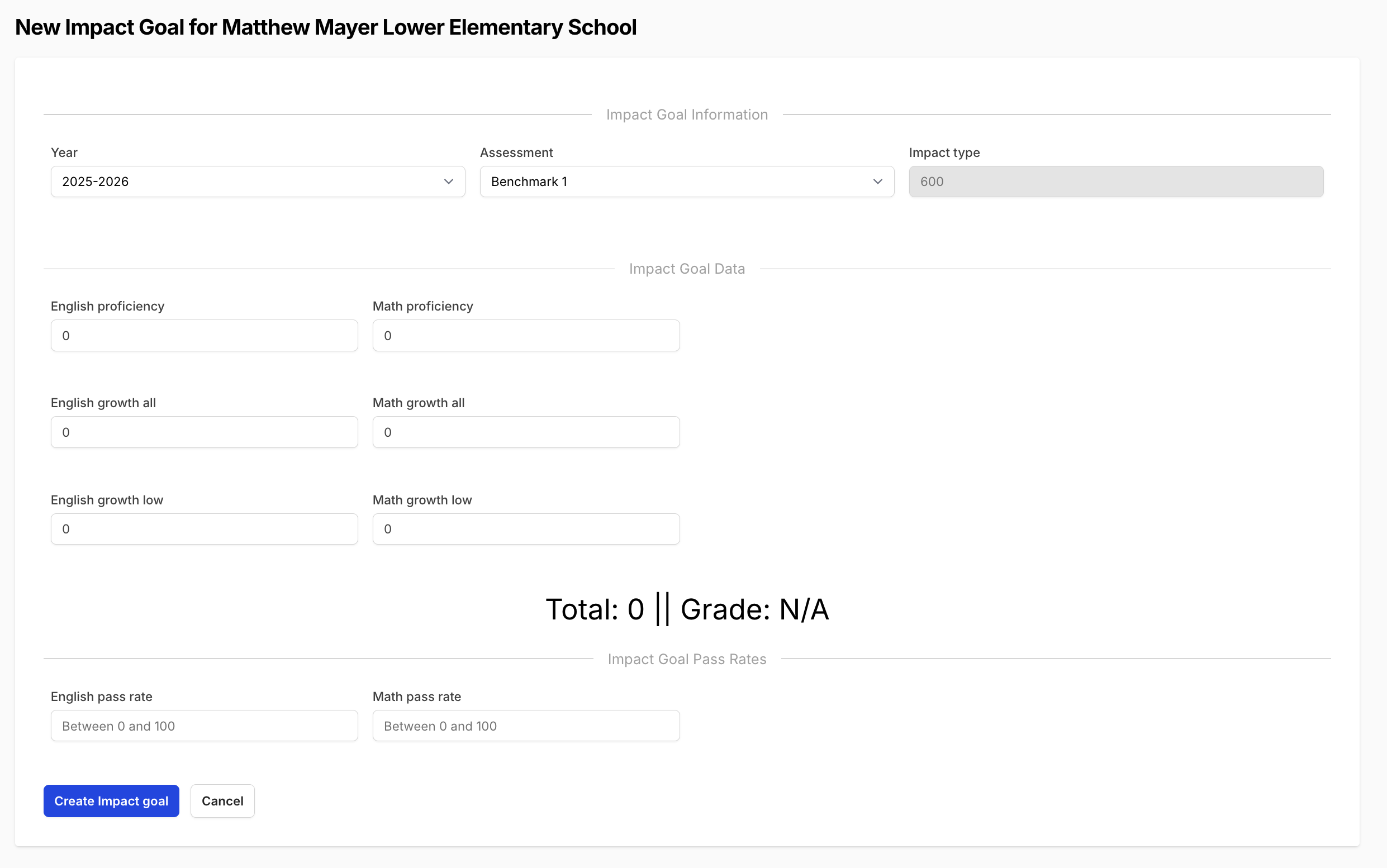The image size is (1387, 868).
Task: Select the English growth low input
Action: tap(204, 529)
